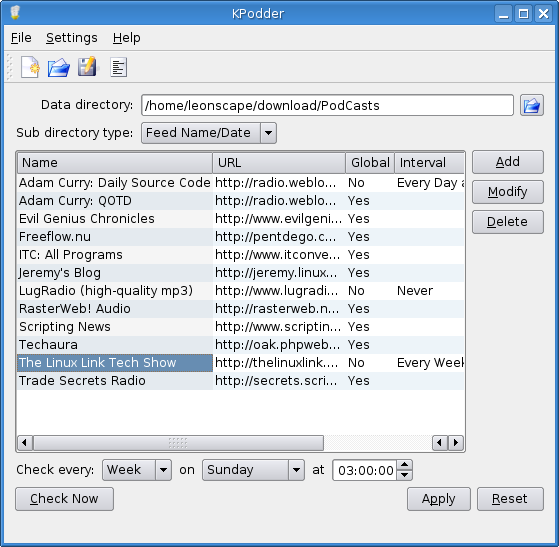The height and width of the screenshot is (547, 559).
Task: Open the File menu
Action: (x=21, y=38)
